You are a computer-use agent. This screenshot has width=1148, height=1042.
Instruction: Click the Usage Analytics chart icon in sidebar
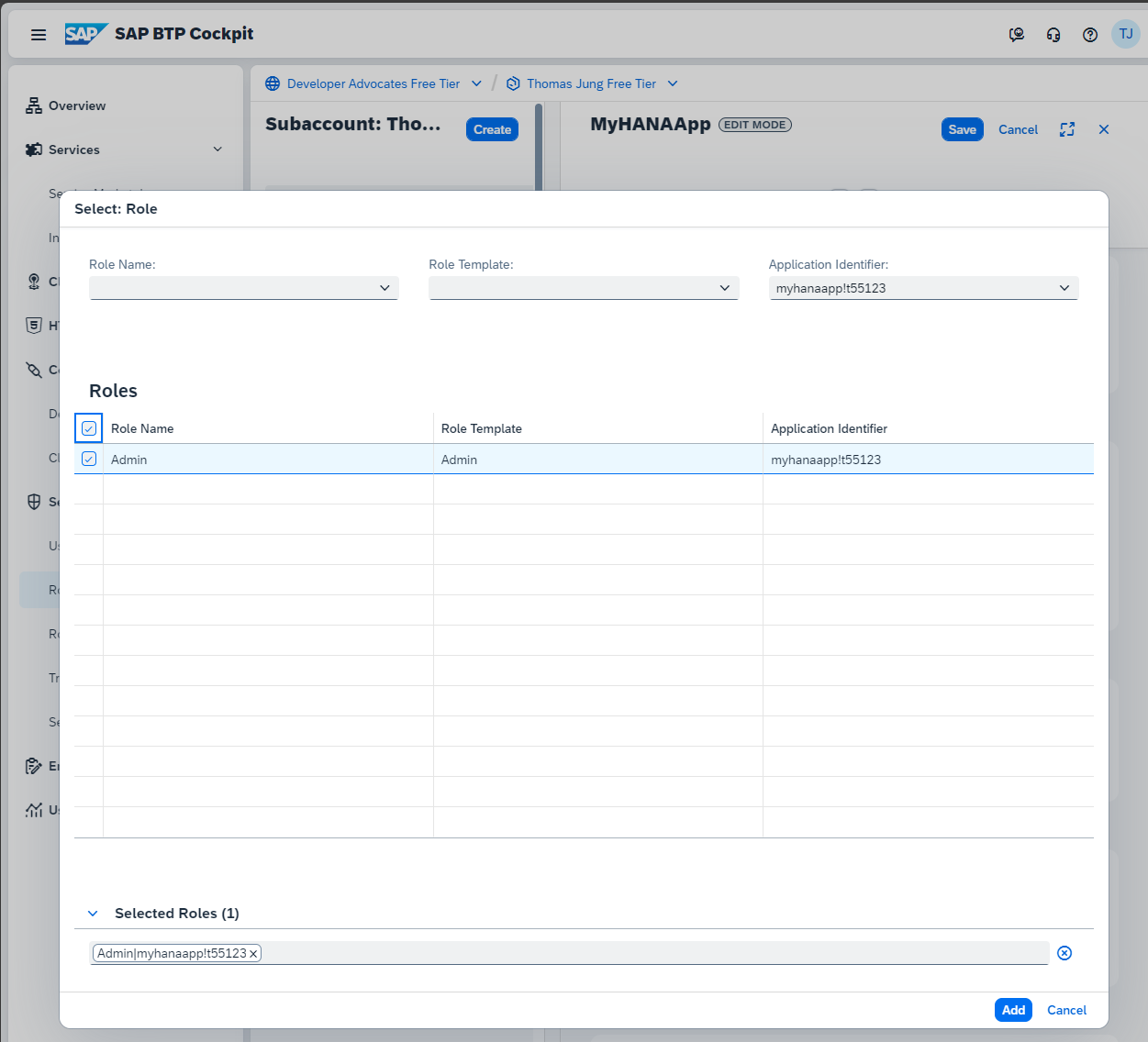[34, 810]
